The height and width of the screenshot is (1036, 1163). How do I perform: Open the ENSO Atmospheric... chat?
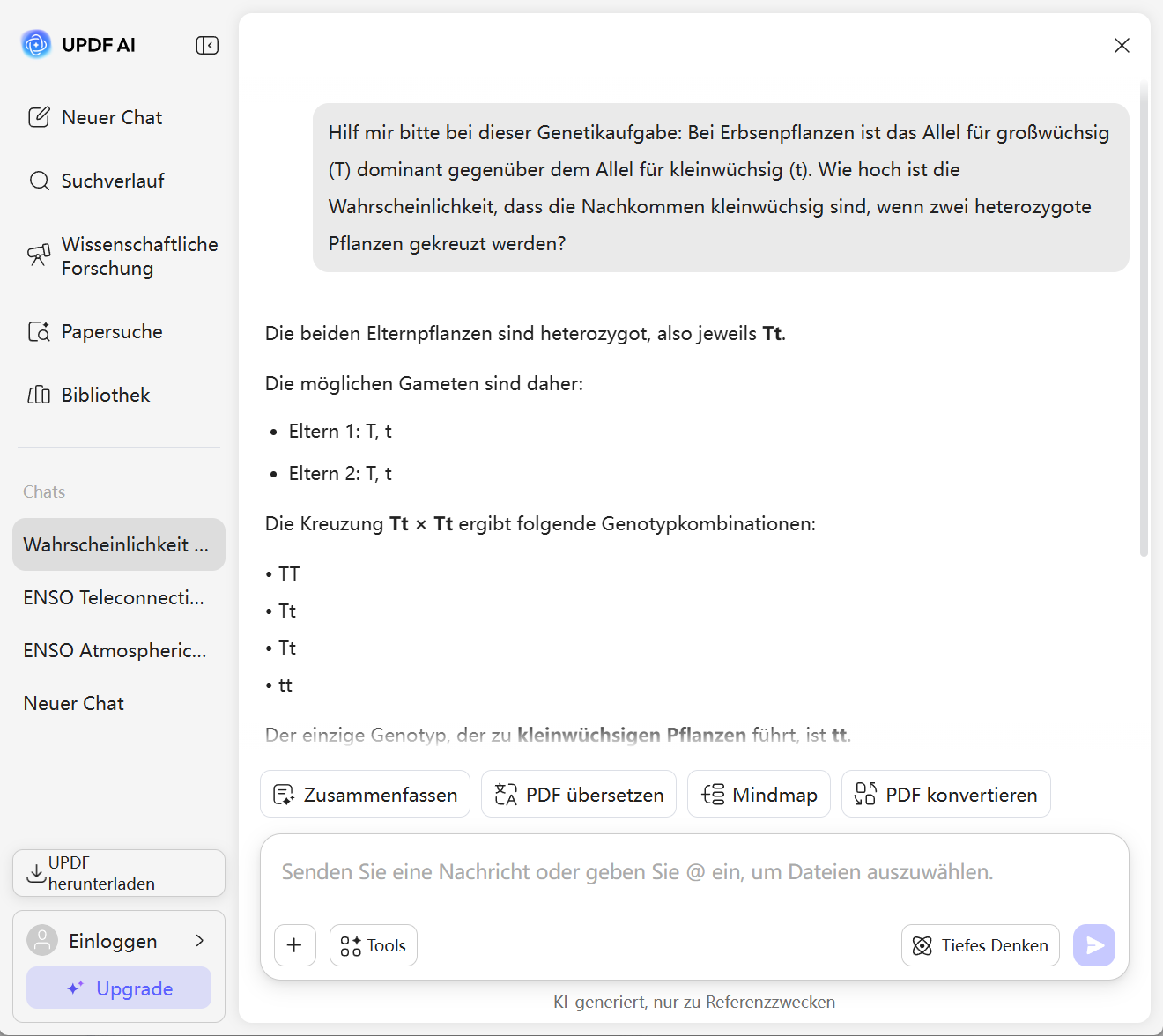[x=119, y=650]
